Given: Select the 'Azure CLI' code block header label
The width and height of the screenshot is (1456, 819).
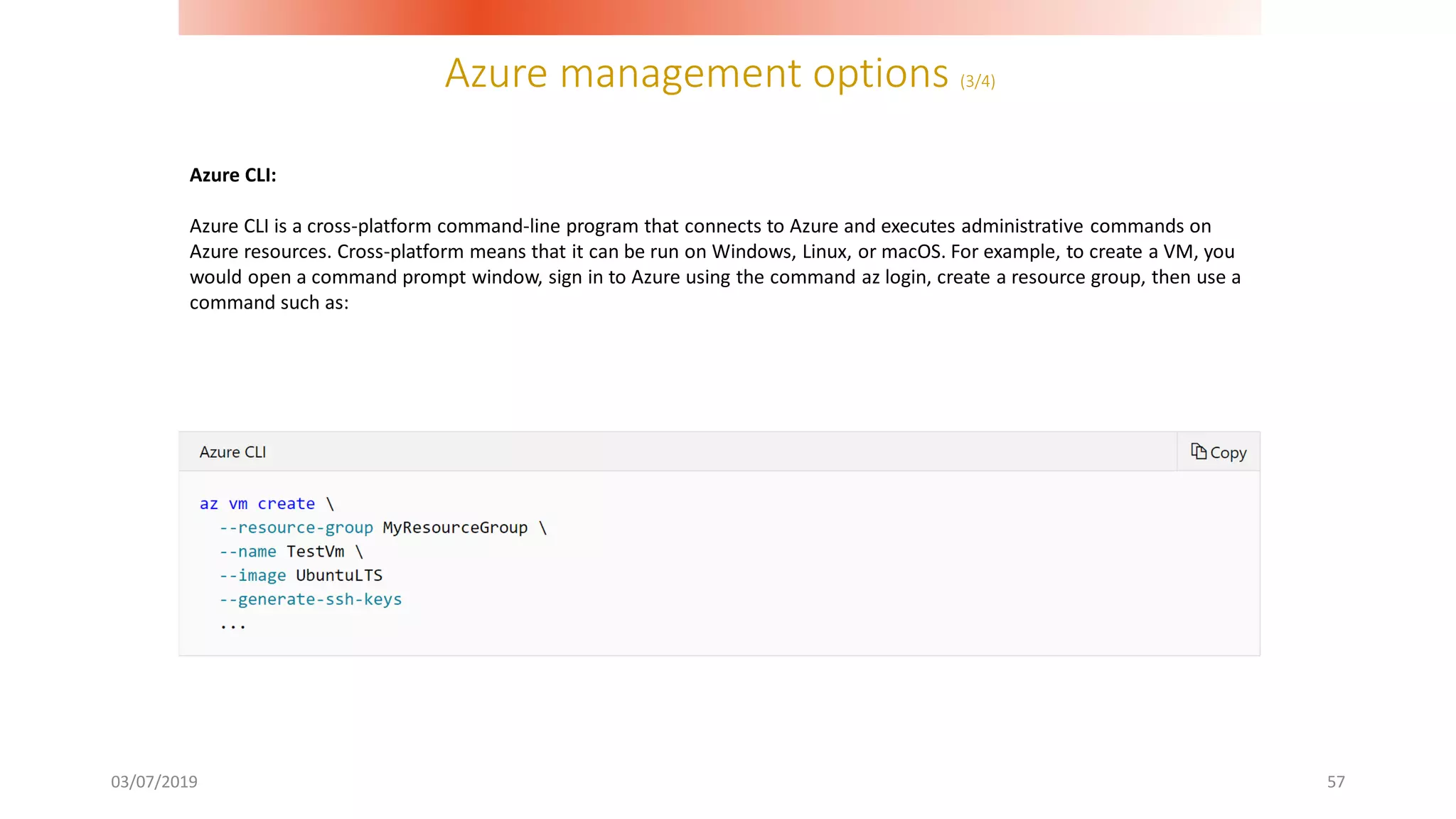Looking at the screenshot, I should pos(232,452).
